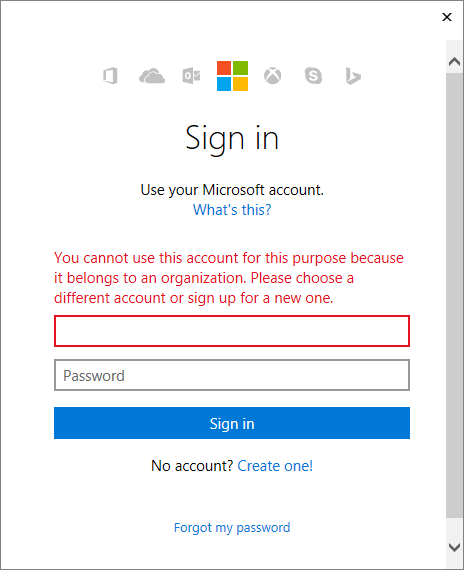Click the scrollbar track below the thumb
This screenshot has width=464, height=570.
point(455,527)
